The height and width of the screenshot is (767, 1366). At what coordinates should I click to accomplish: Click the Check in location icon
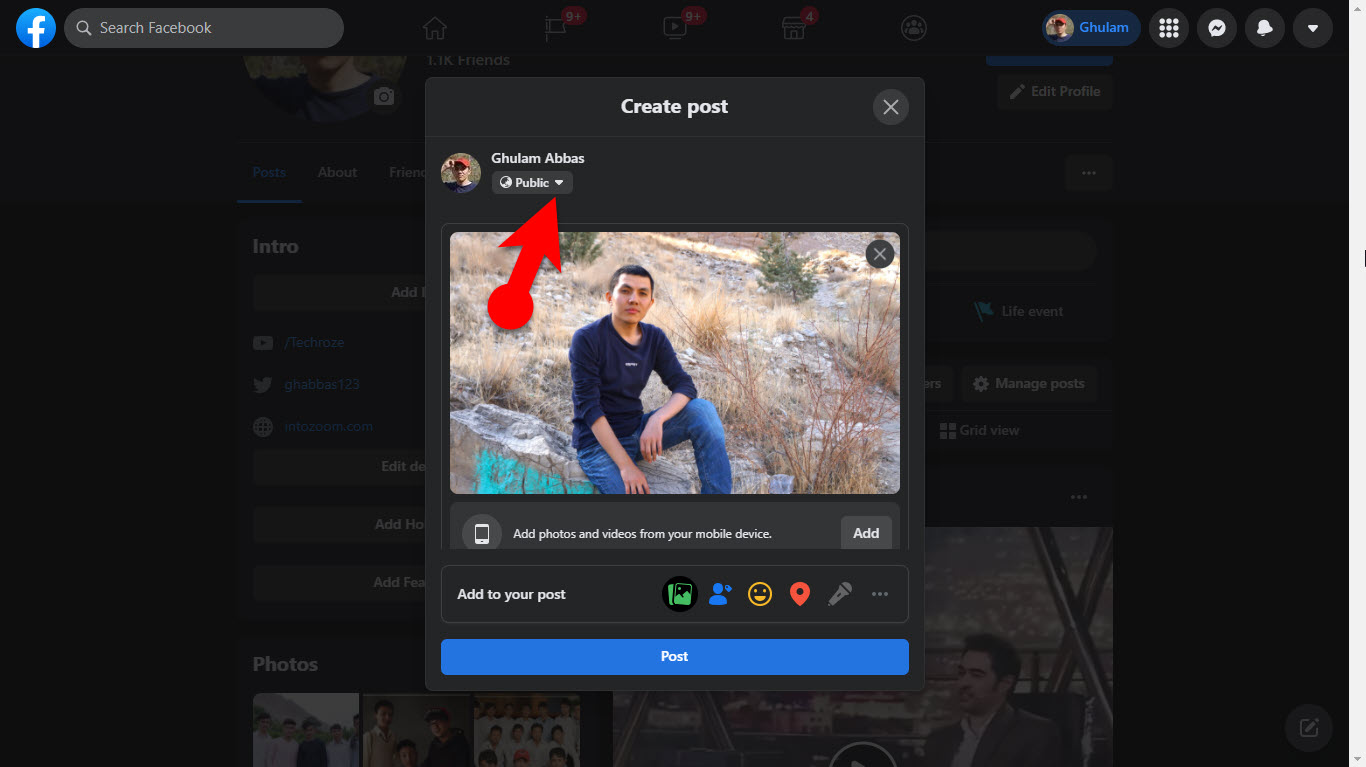[x=800, y=594]
